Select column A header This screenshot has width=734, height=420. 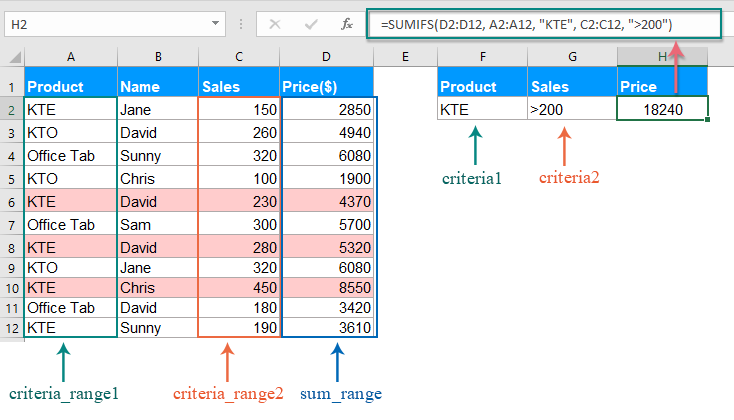71,57
